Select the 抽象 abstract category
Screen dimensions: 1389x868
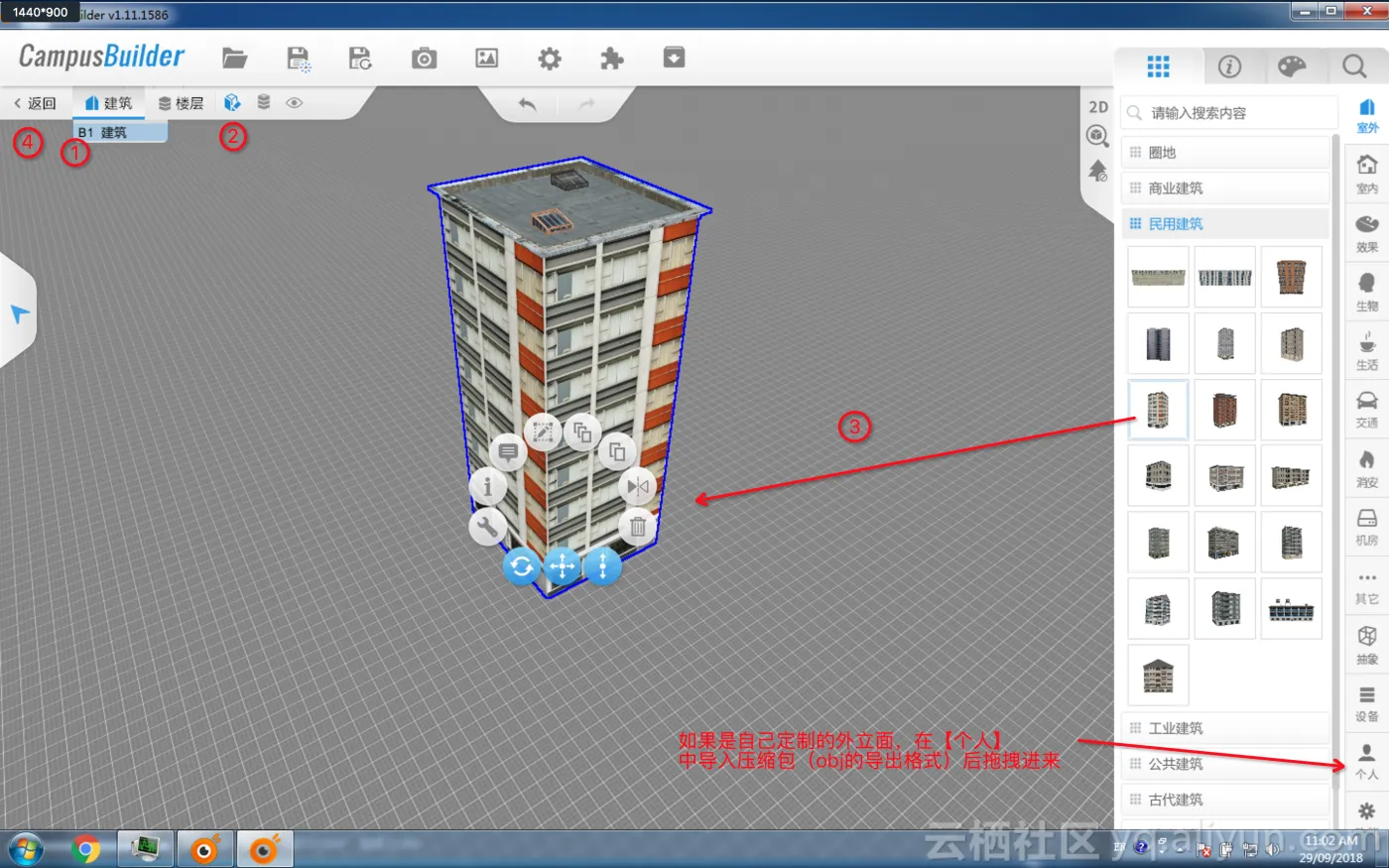1367,645
